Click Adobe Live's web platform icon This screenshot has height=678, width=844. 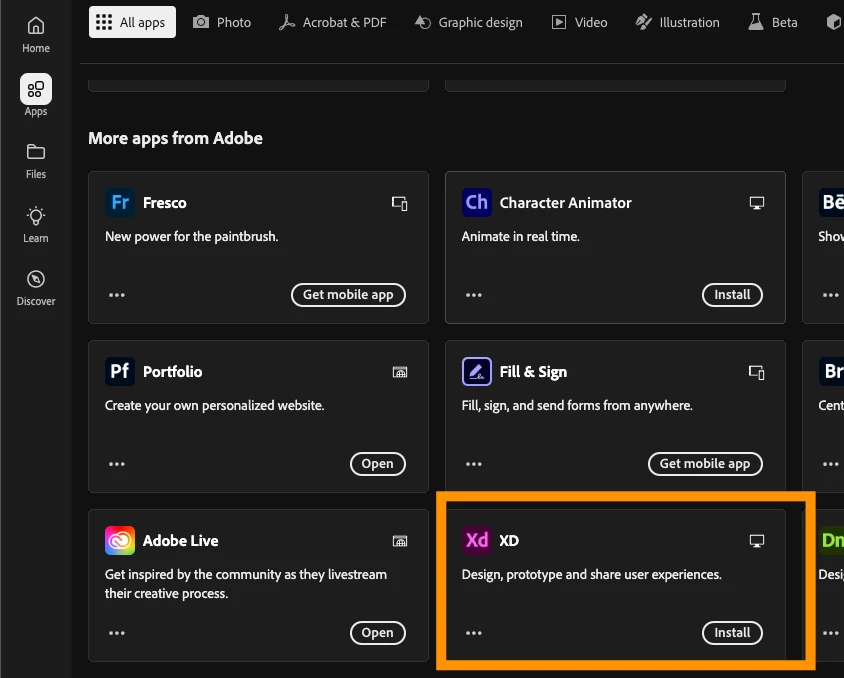click(x=400, y=541)
